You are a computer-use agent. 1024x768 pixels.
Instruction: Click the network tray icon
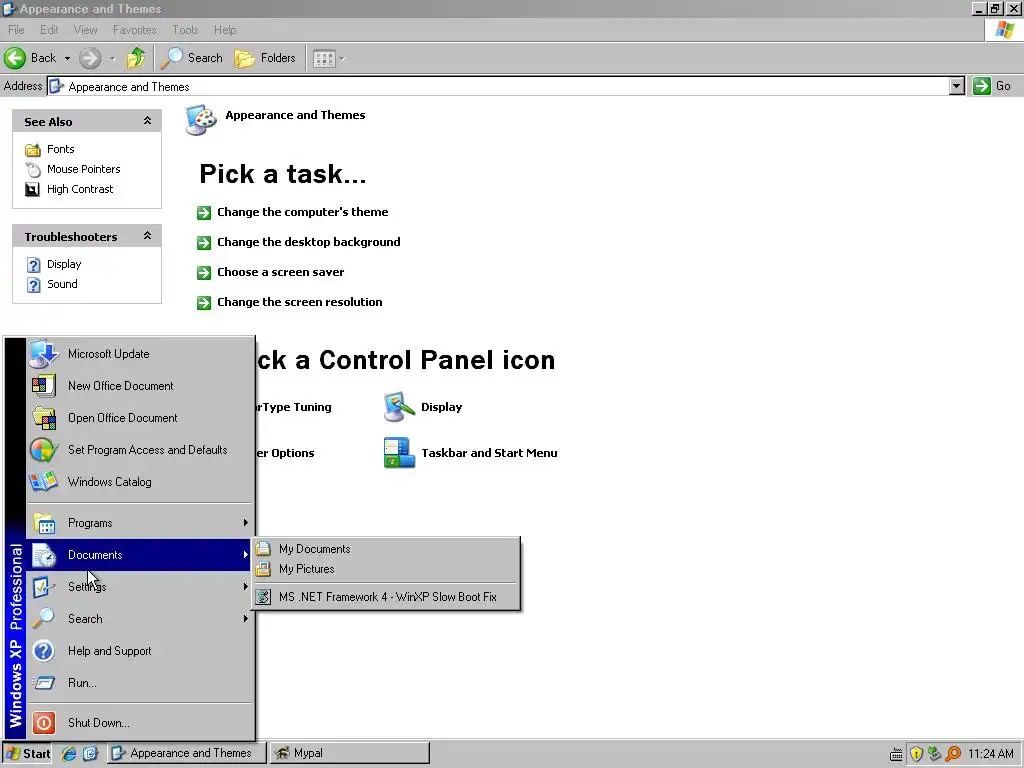point(935,754)
